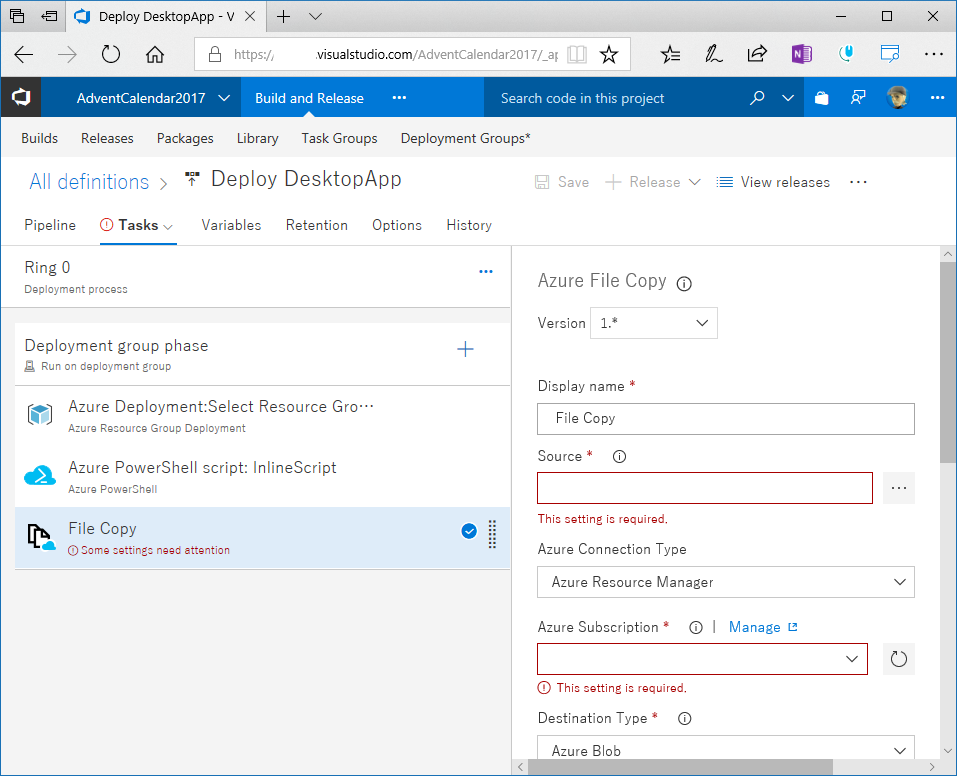Click the Source browse ellipsis button

[x=898, y=488]
